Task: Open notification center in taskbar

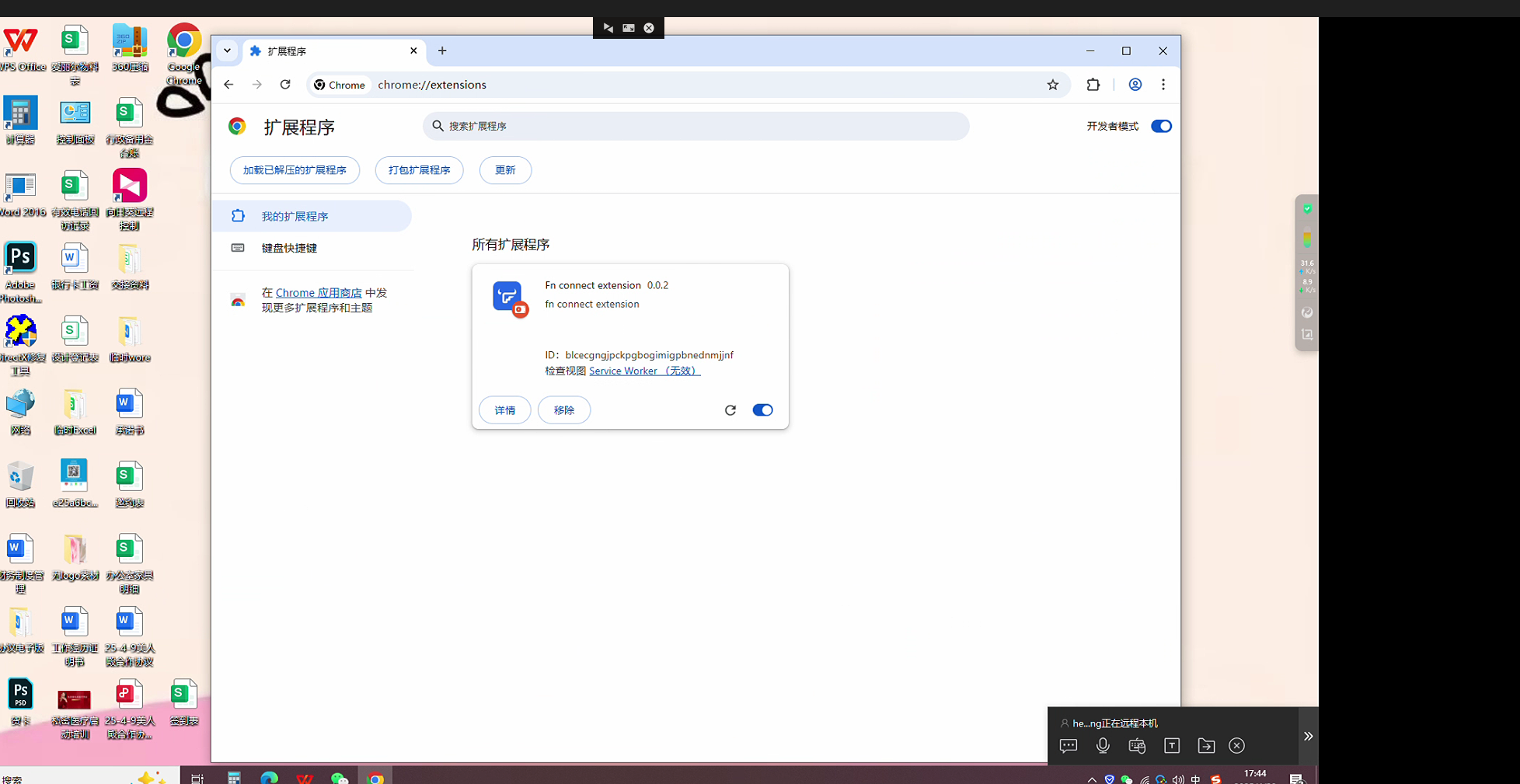Action: coord(1296,779)
